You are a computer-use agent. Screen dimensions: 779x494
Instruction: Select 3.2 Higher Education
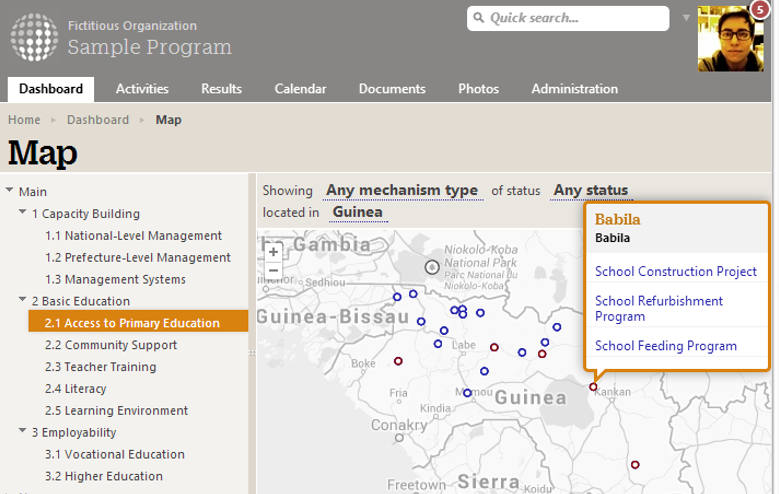(x=104, y=476)
